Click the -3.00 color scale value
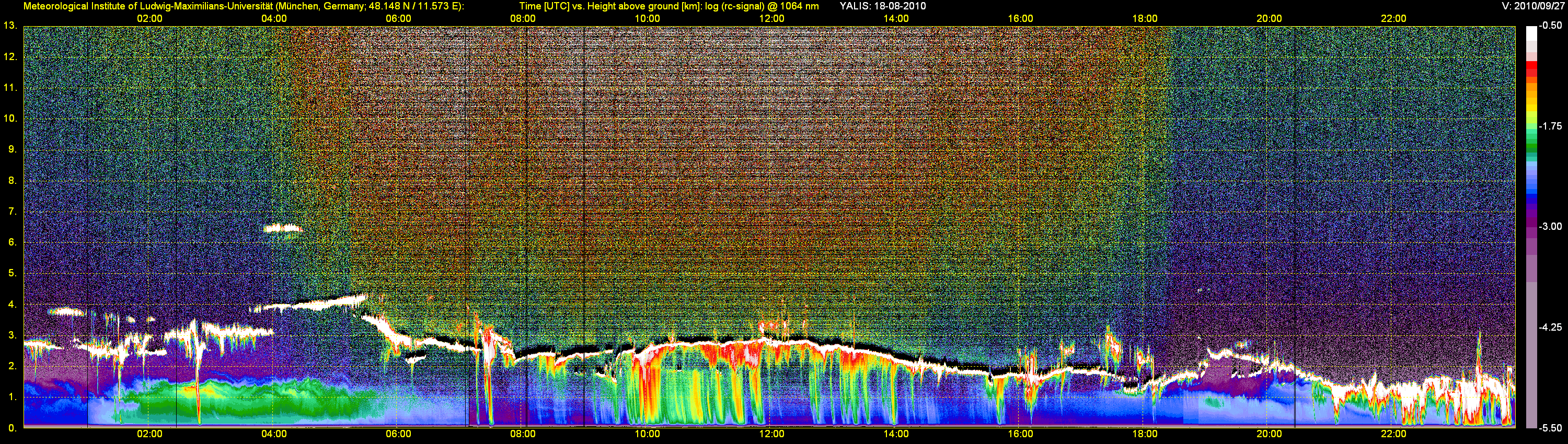The image size is (1568, 444). pos(1550,227)
